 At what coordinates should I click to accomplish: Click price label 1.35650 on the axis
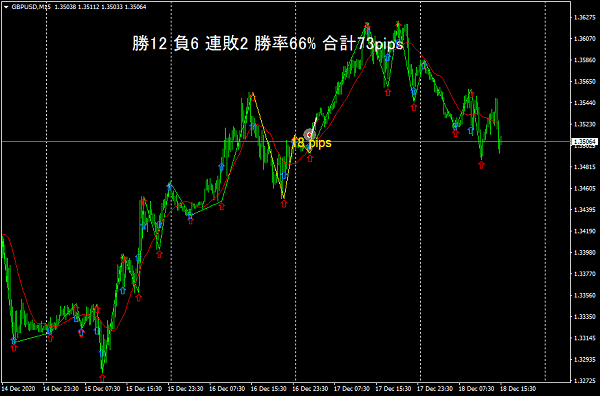[x=585, y=81]
